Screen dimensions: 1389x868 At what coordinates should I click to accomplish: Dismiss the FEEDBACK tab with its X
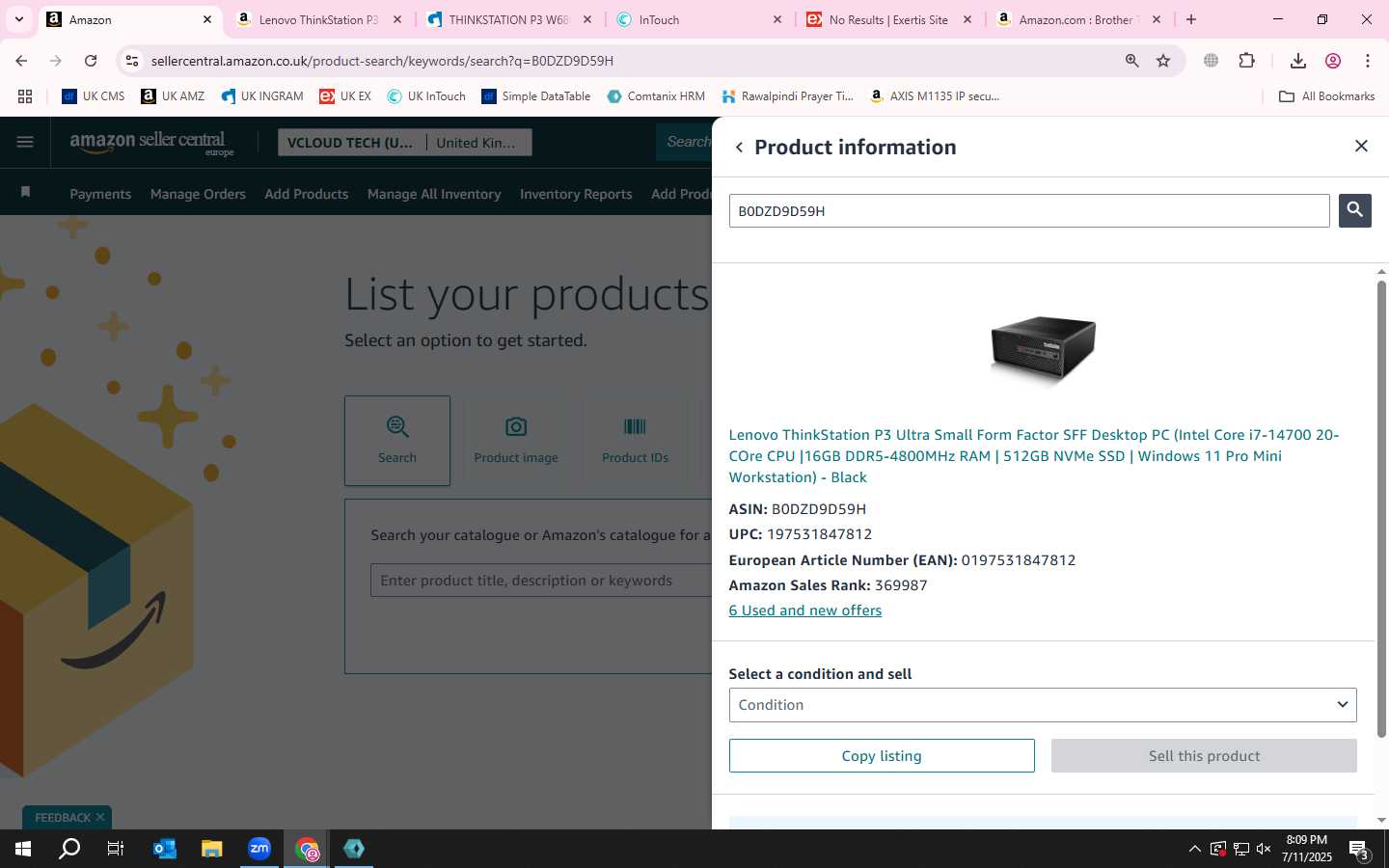[100, 817]
